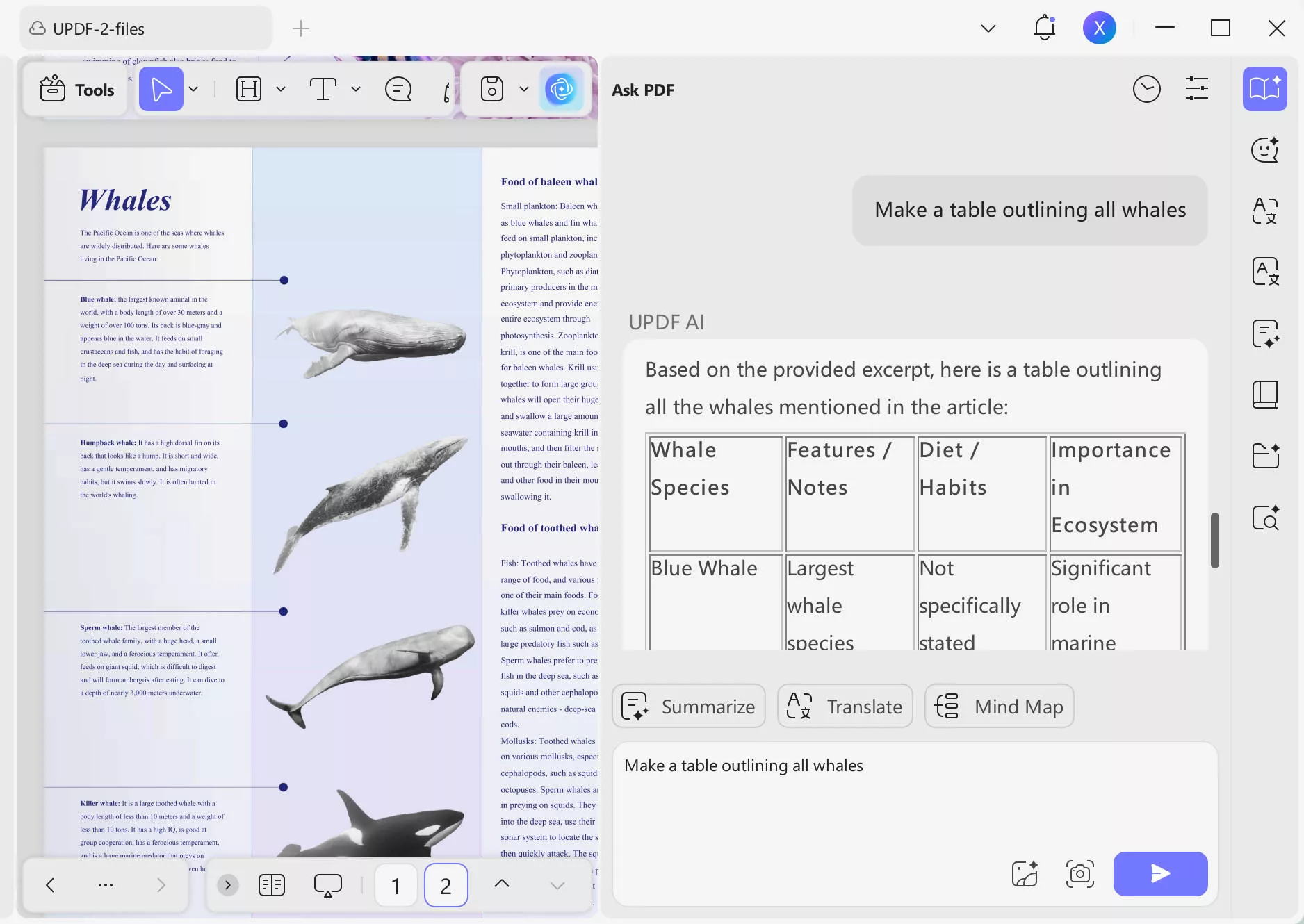
Task: Open the comment bubble tool
Action: (398, 90)
